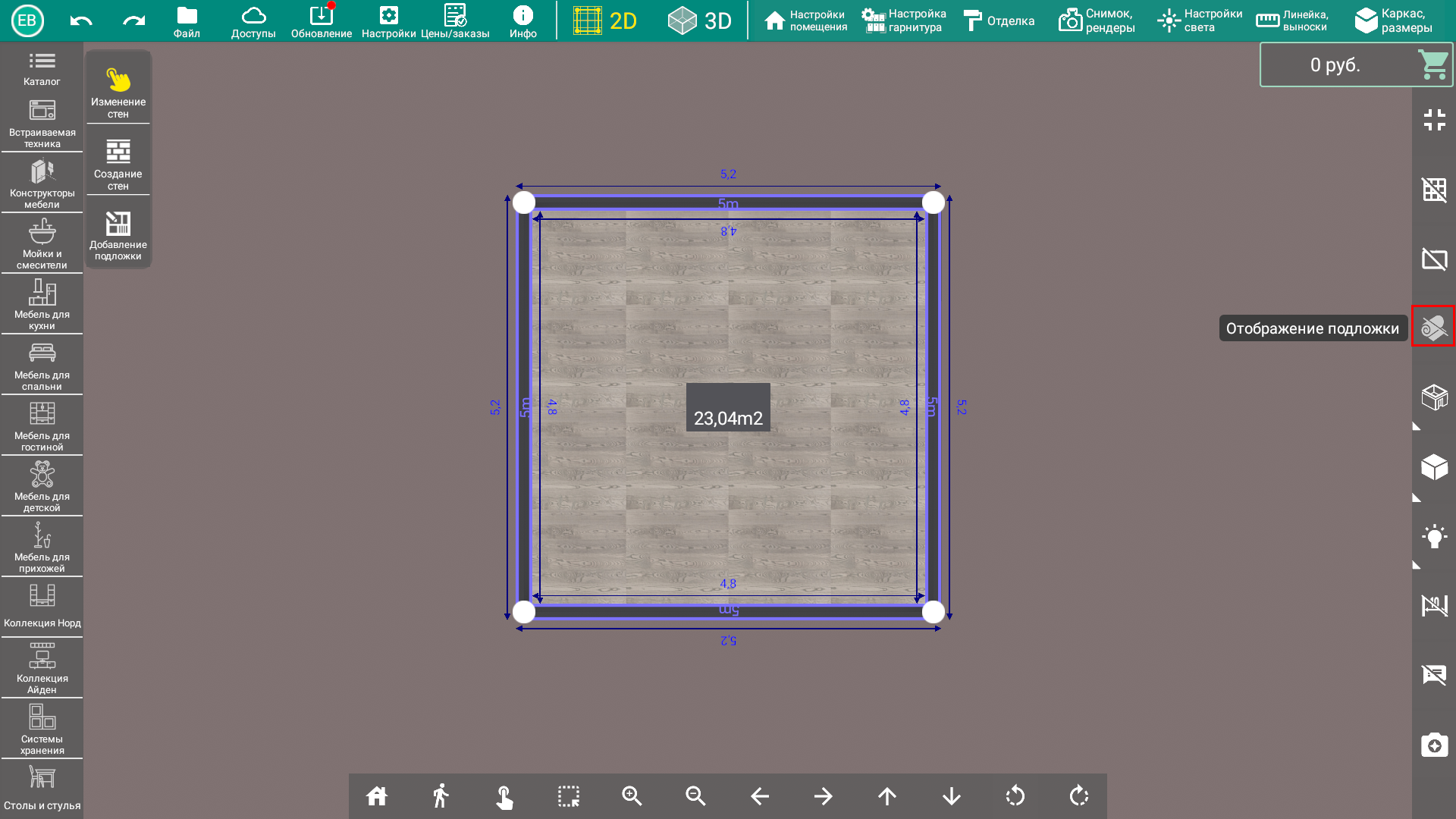Open Мебель для гостиной category
1456x819 pixels.
pos(42,426)
